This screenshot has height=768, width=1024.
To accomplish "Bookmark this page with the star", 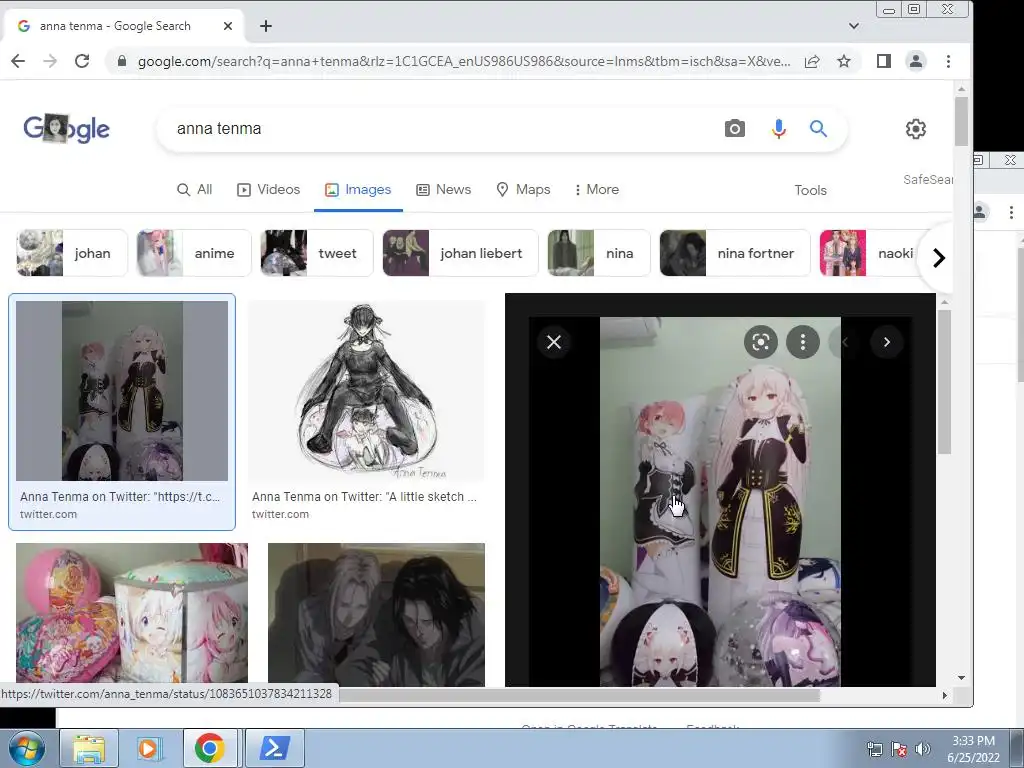I will 844,61.
